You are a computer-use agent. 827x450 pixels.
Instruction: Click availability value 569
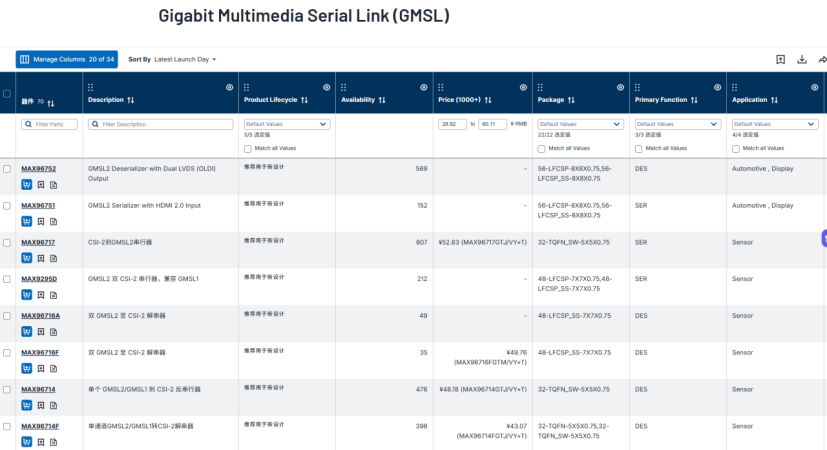tap(421, 169)
